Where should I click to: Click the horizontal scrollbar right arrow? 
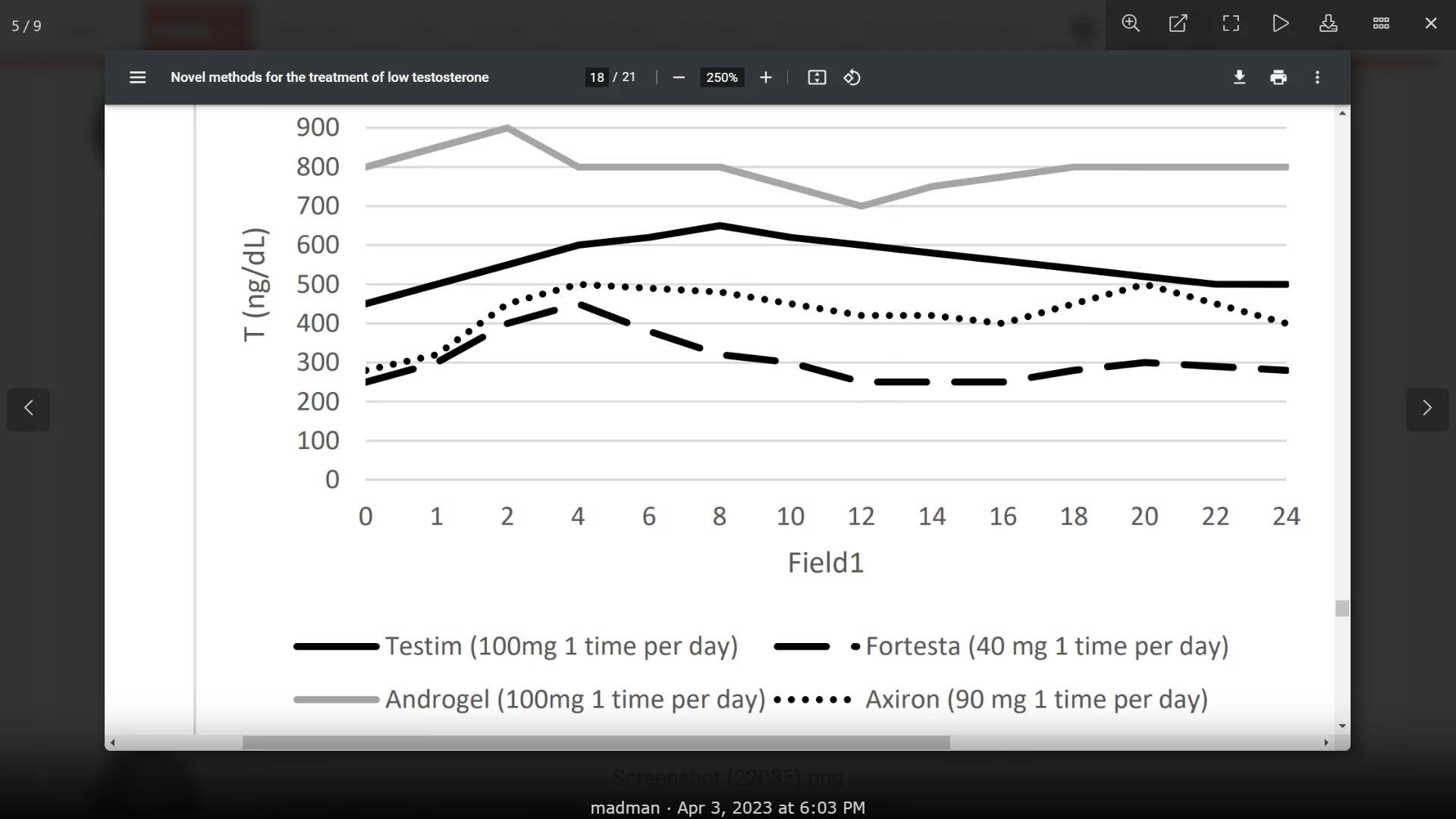tap(1326, 743)
